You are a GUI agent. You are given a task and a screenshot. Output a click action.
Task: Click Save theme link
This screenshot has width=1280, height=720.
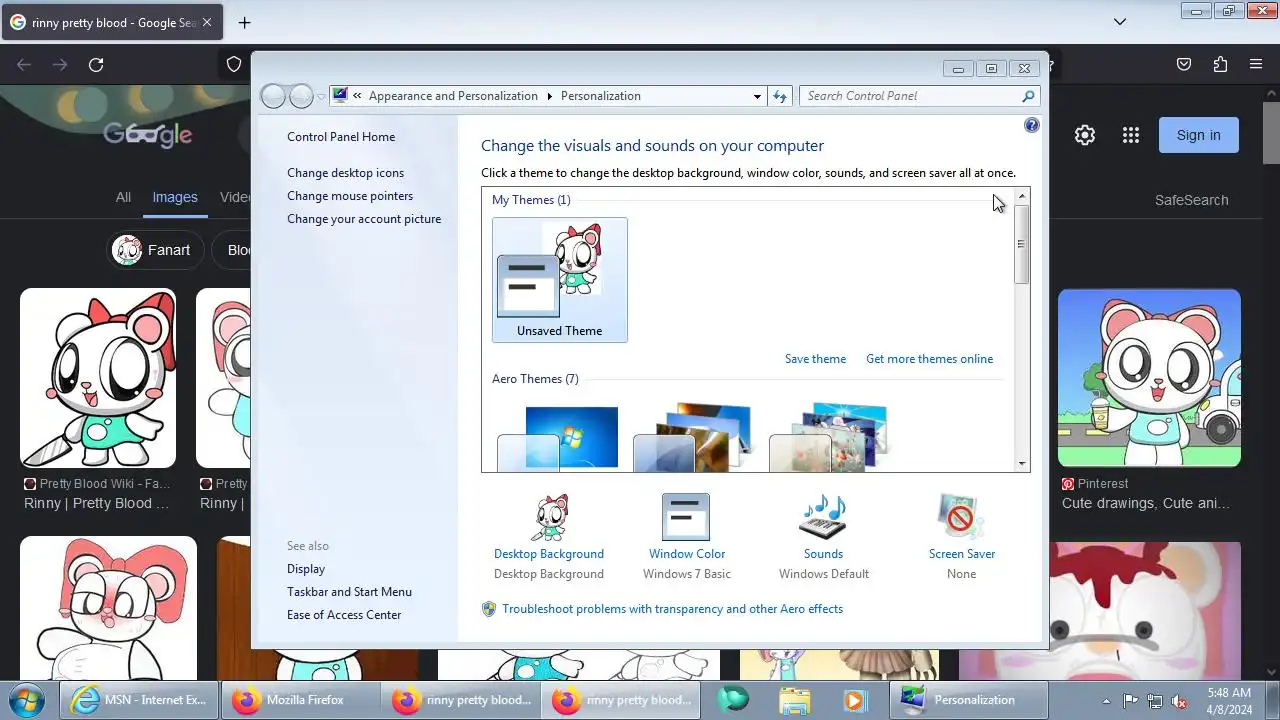coord(815,359)
